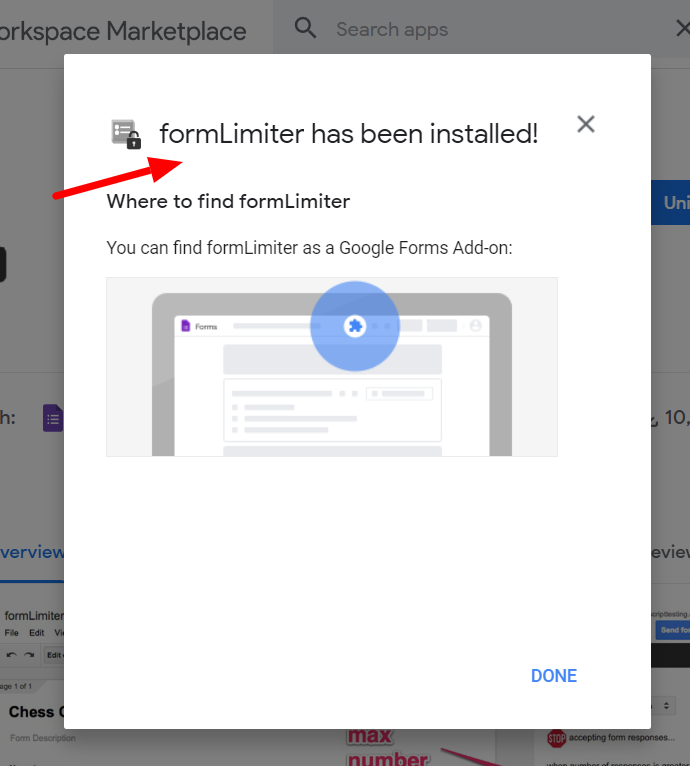This screenshot has height=766, width=690.
Task: Open the Edit menu in preview screenshot
Action: point(37,633)
